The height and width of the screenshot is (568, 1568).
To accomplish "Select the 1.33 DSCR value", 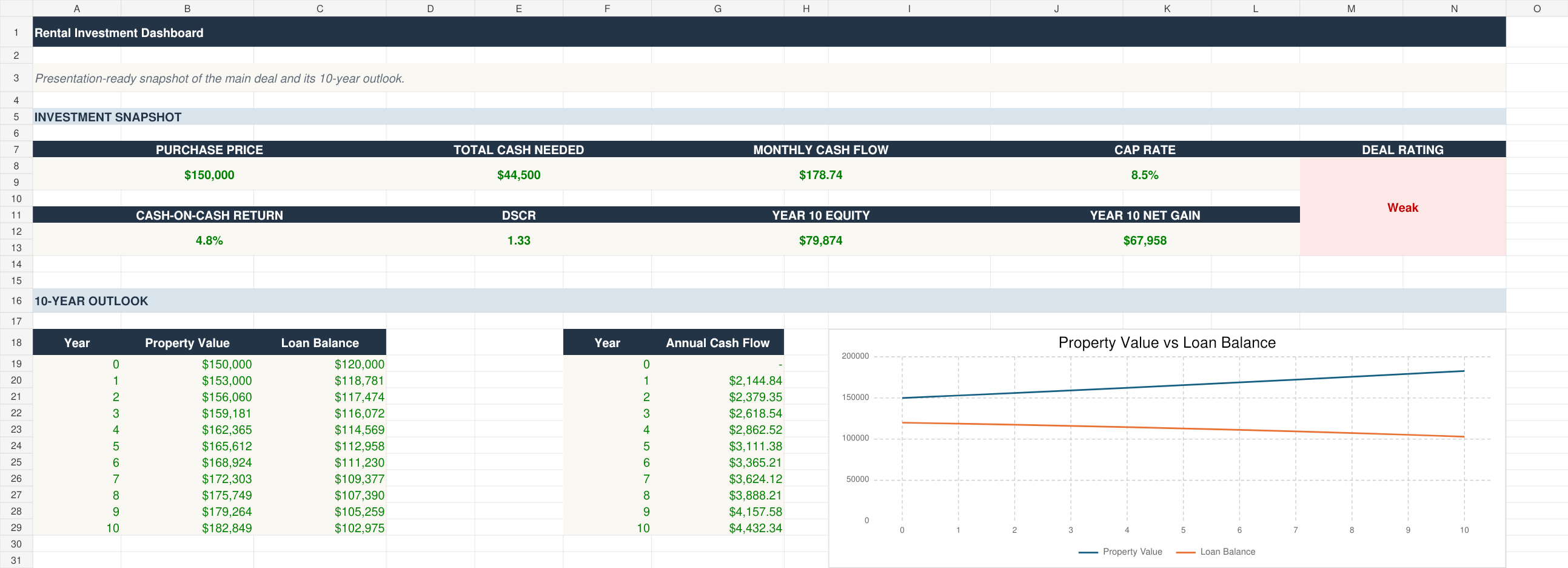I will [x=518, y=240].
